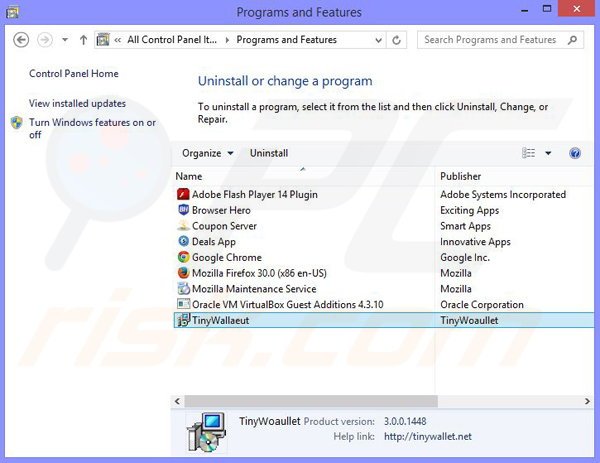Click the 'Deals App' entry name

pos(214,242)
